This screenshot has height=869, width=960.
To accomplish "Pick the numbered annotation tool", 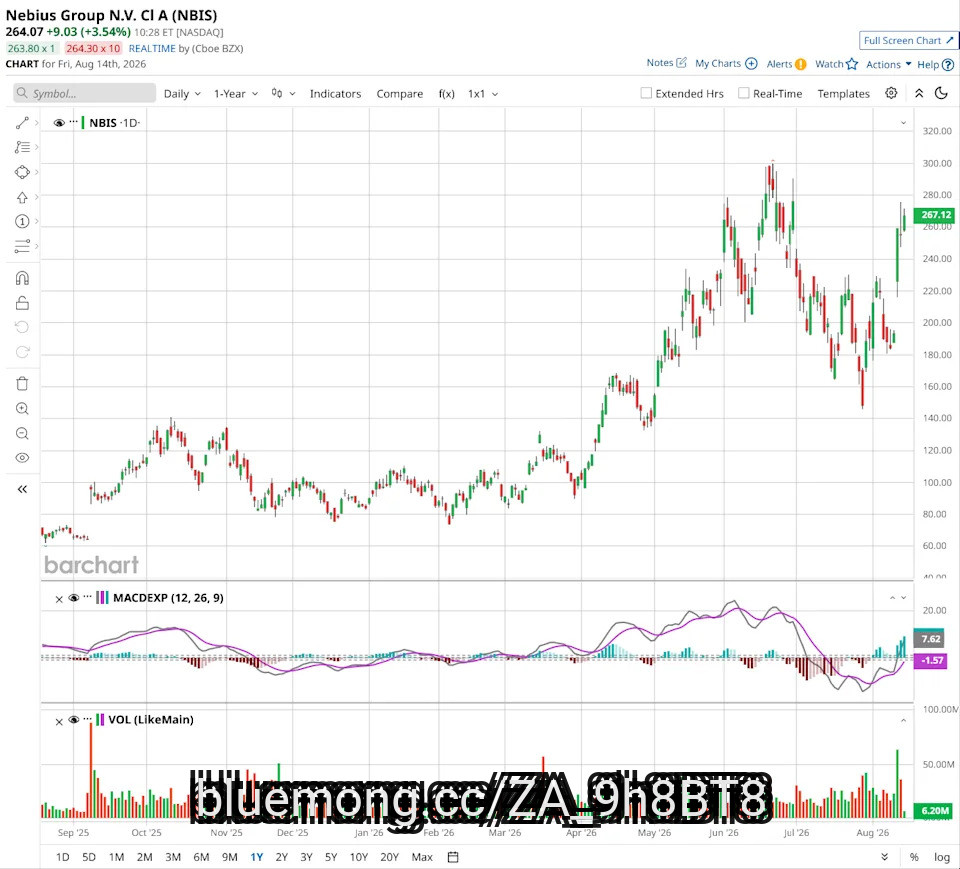I will 22,222.
